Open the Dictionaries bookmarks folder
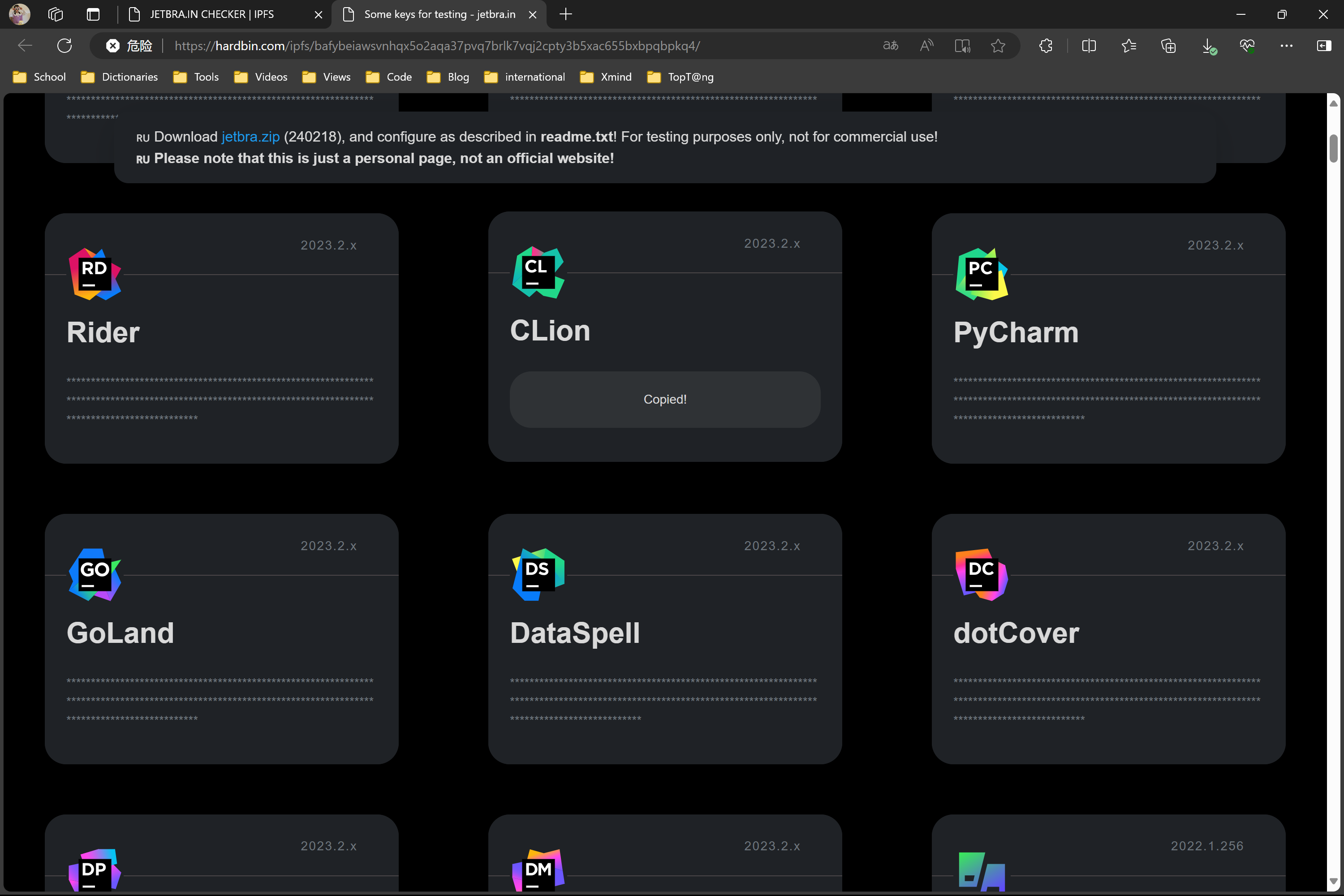1344x896 pixels. (x=120, y=77)
